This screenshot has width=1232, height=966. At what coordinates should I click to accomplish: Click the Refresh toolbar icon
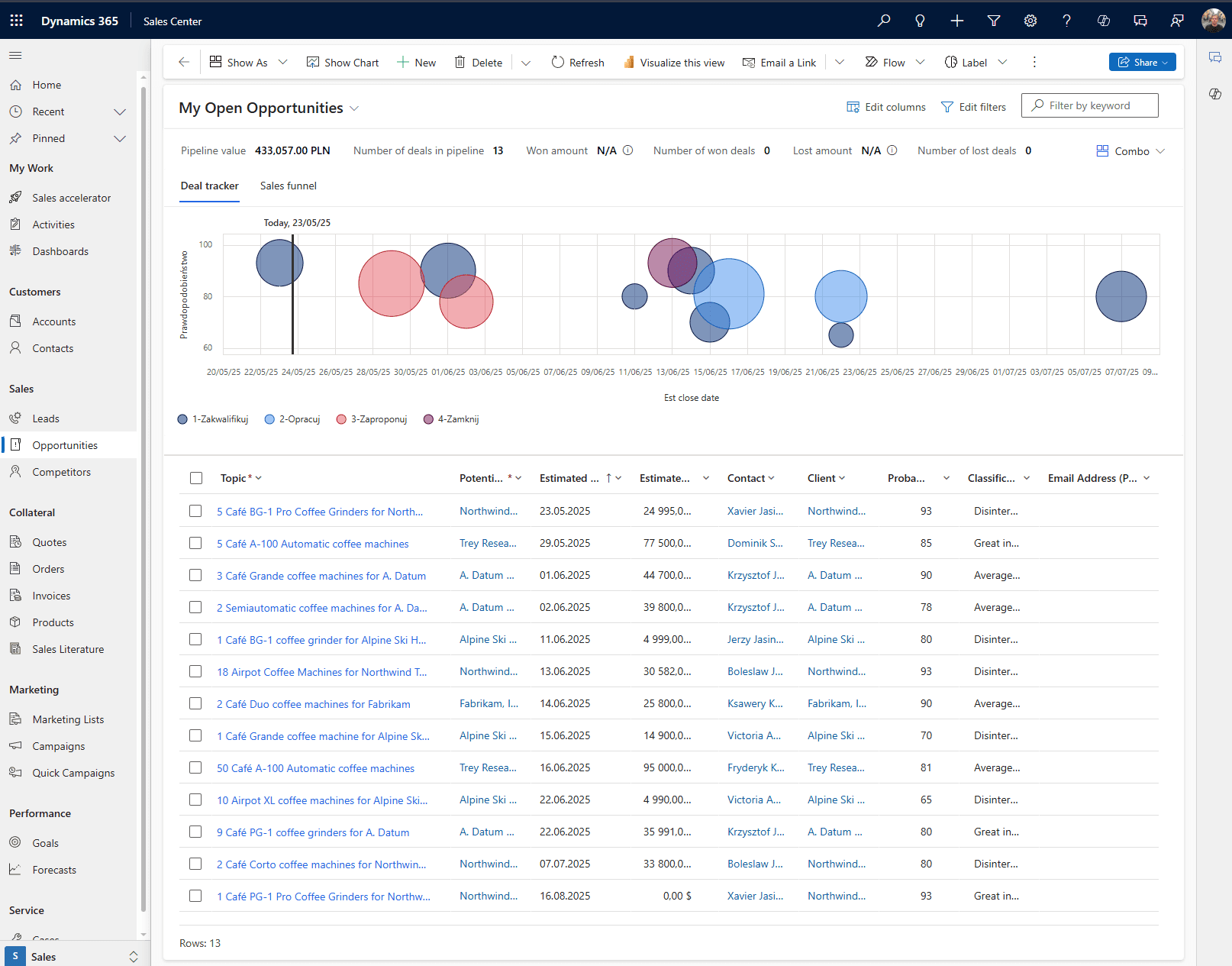pos(558,62)
